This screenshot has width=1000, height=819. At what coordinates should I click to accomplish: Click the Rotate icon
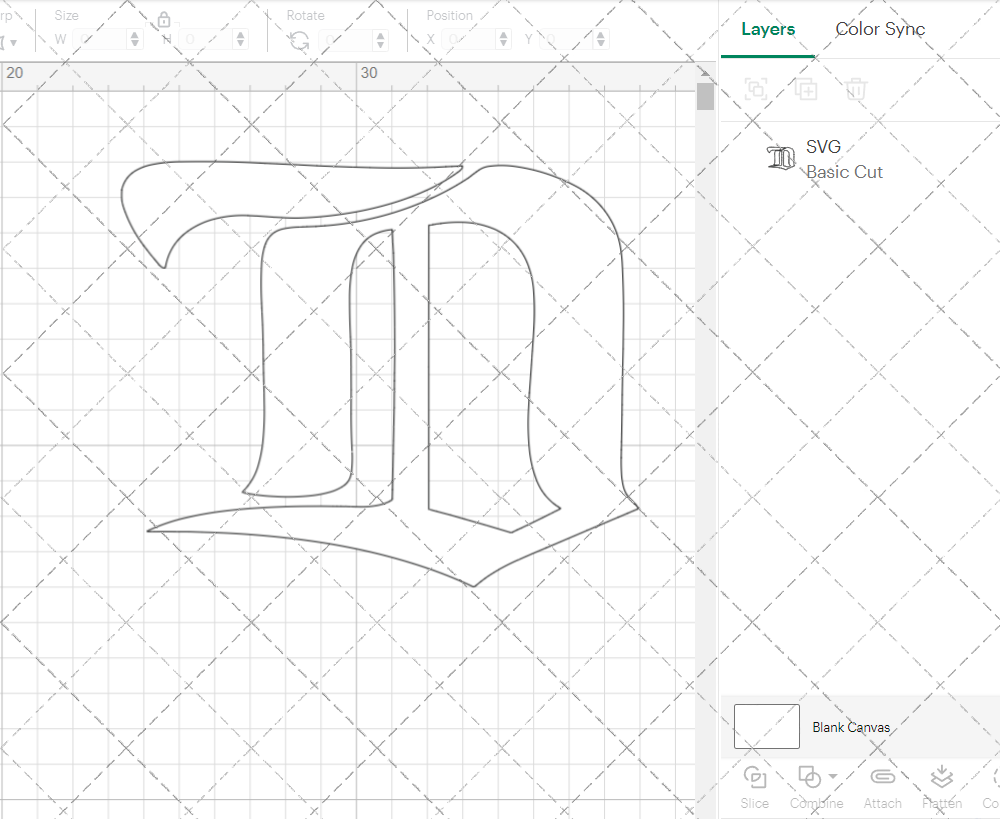click(298, 41)
